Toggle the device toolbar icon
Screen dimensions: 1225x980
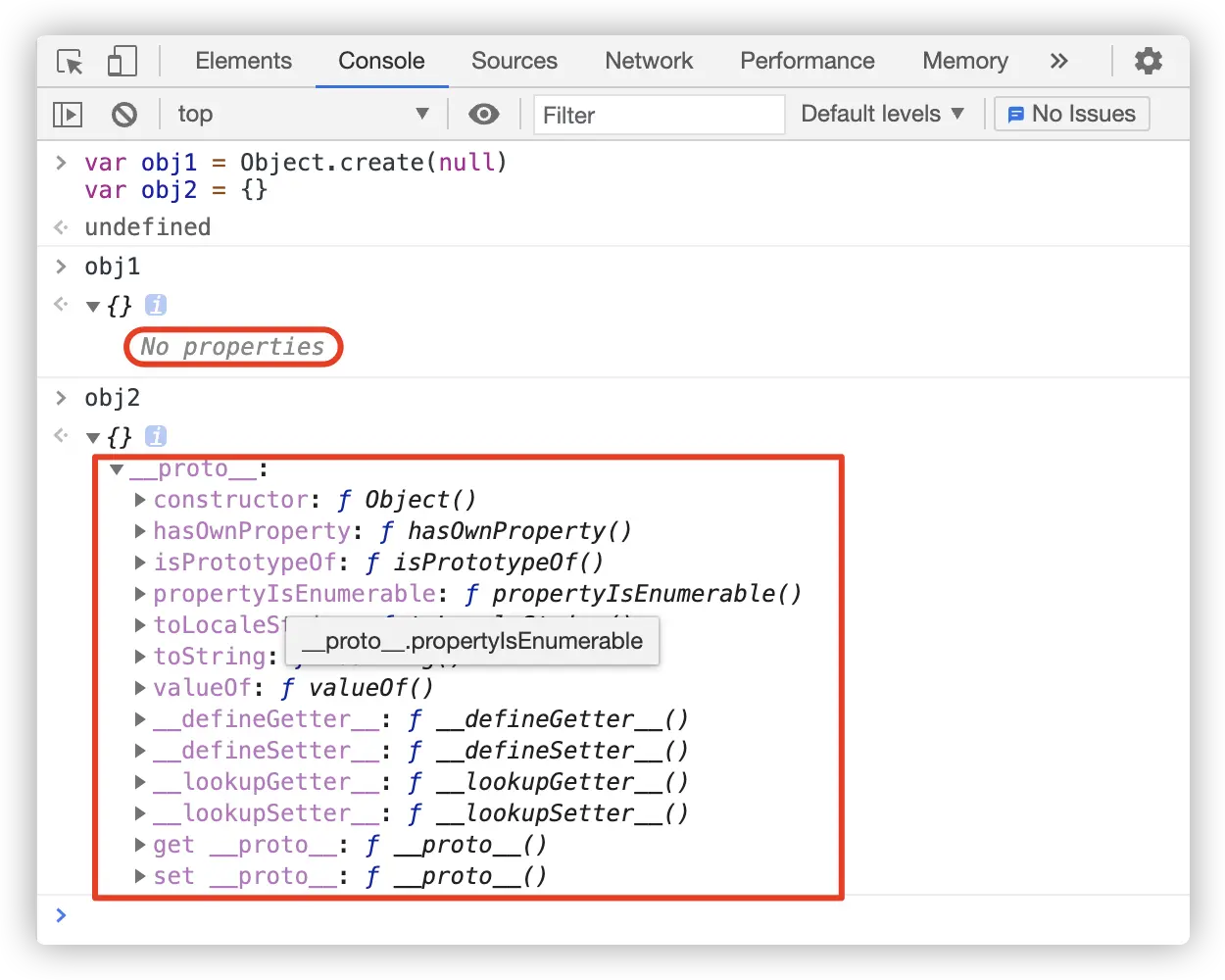122,62
